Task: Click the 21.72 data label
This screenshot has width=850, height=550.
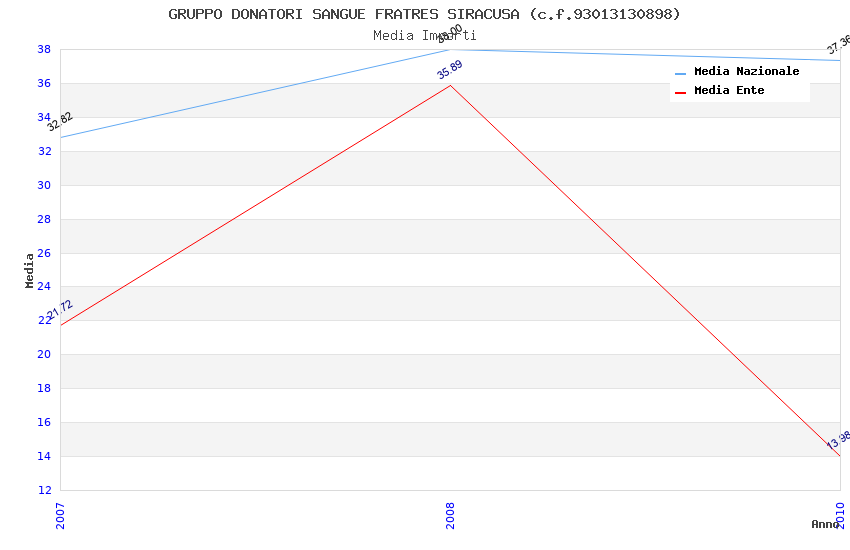Action: tap(60, 309)
